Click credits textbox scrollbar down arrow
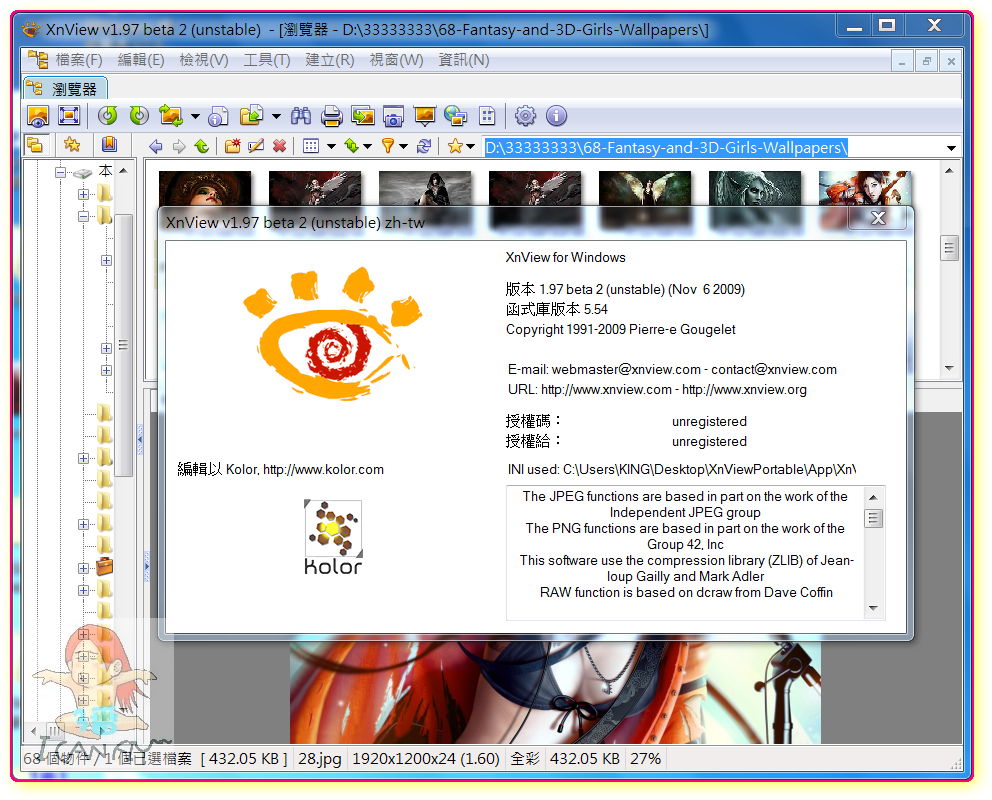The width and height of the screenshot is (992, 800). coord(874,608)
